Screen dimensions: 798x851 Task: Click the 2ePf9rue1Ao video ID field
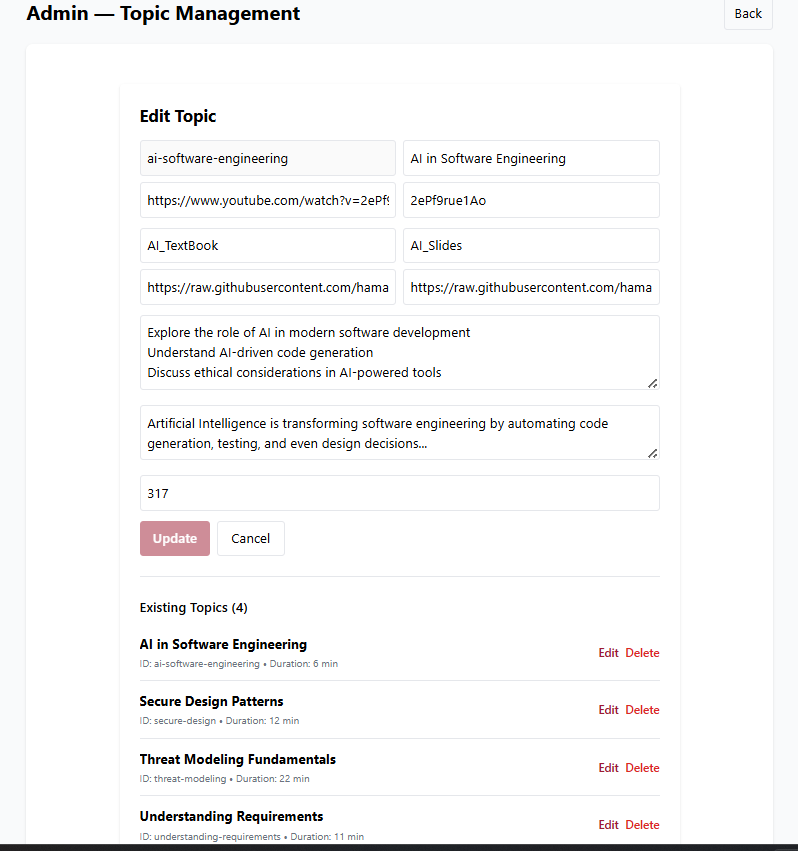[531, 200]
